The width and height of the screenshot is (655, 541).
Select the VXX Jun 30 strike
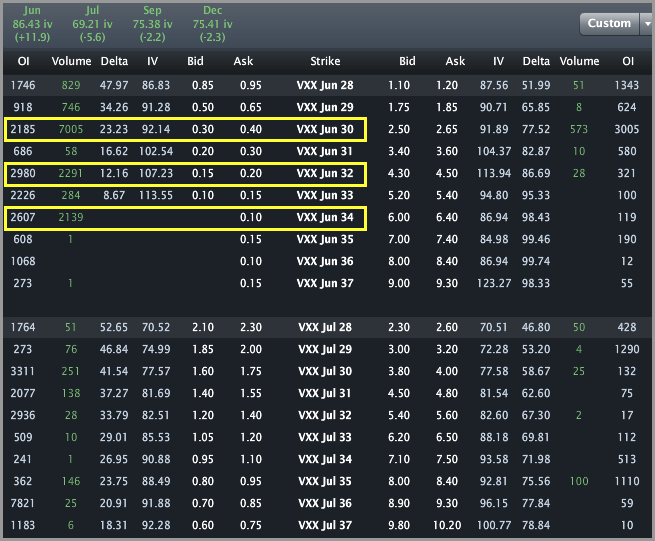pos(325,130)
